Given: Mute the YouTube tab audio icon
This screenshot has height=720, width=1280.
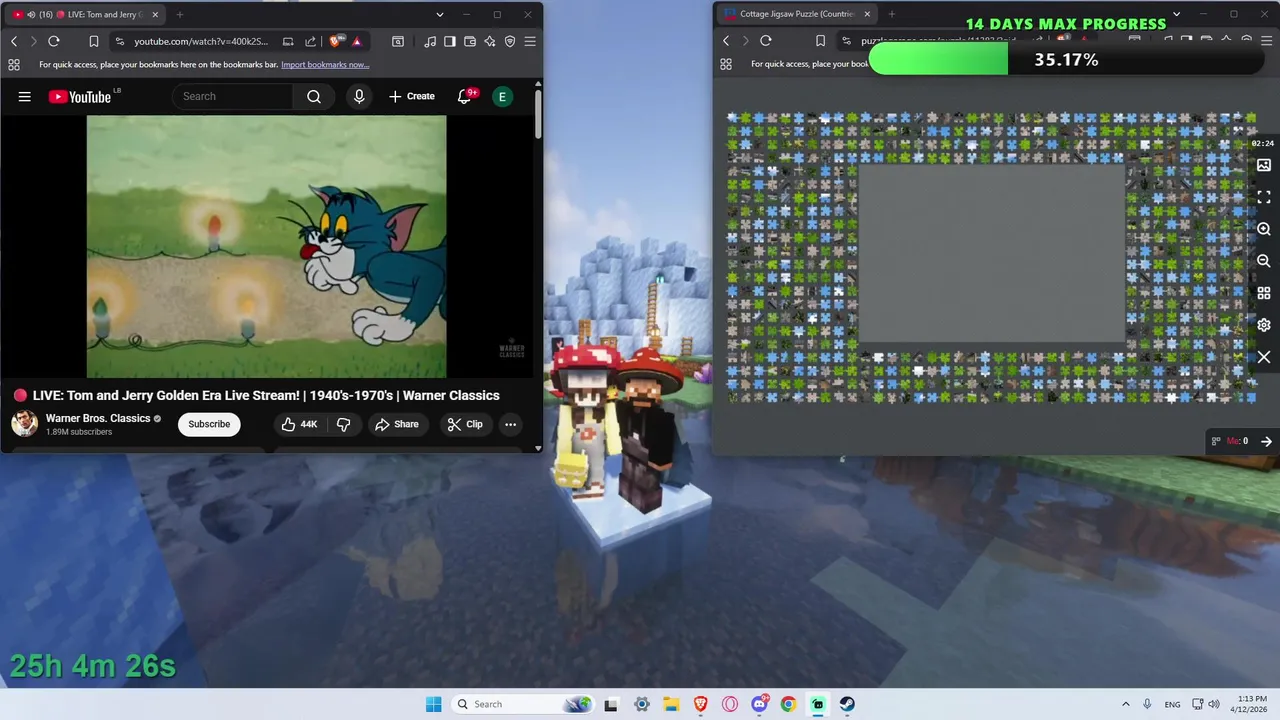Looking at the screenshot, I should [31, 15].
